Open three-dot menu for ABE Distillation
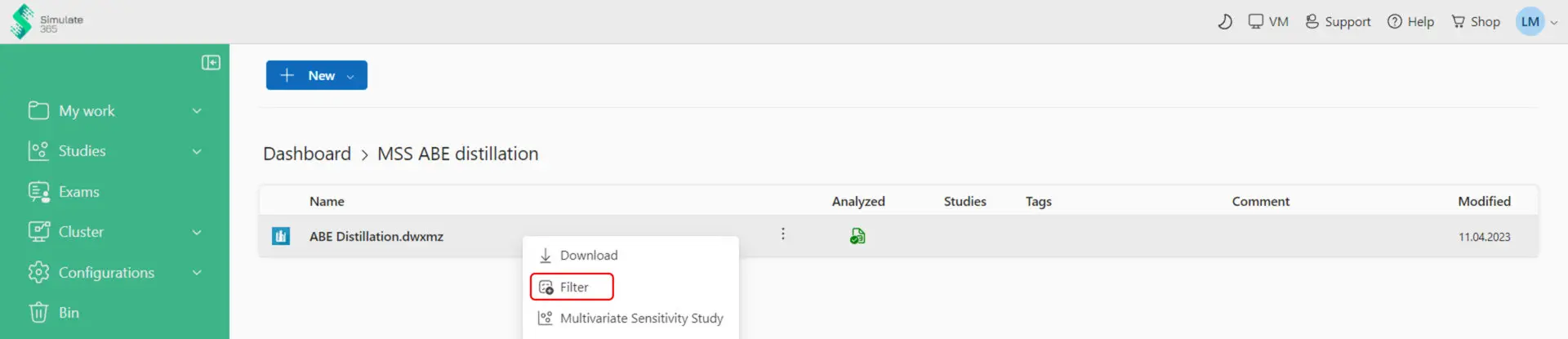The width and height of the screenshot is (1568, 339). [x=782, y=234]
